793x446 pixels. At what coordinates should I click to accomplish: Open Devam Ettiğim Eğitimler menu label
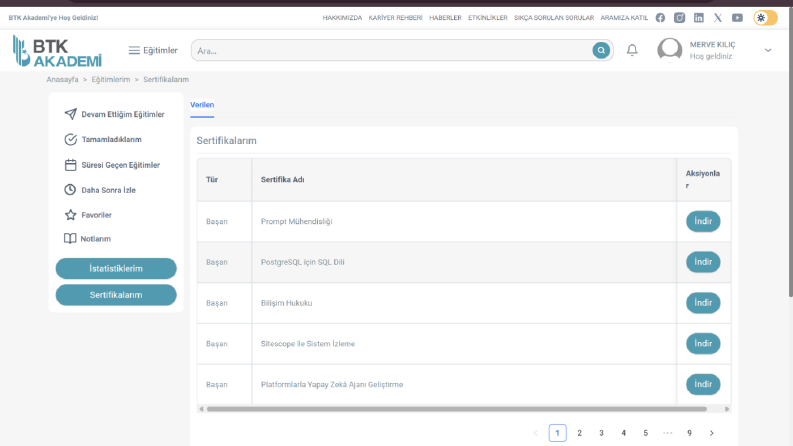click(x=123, y=114)
